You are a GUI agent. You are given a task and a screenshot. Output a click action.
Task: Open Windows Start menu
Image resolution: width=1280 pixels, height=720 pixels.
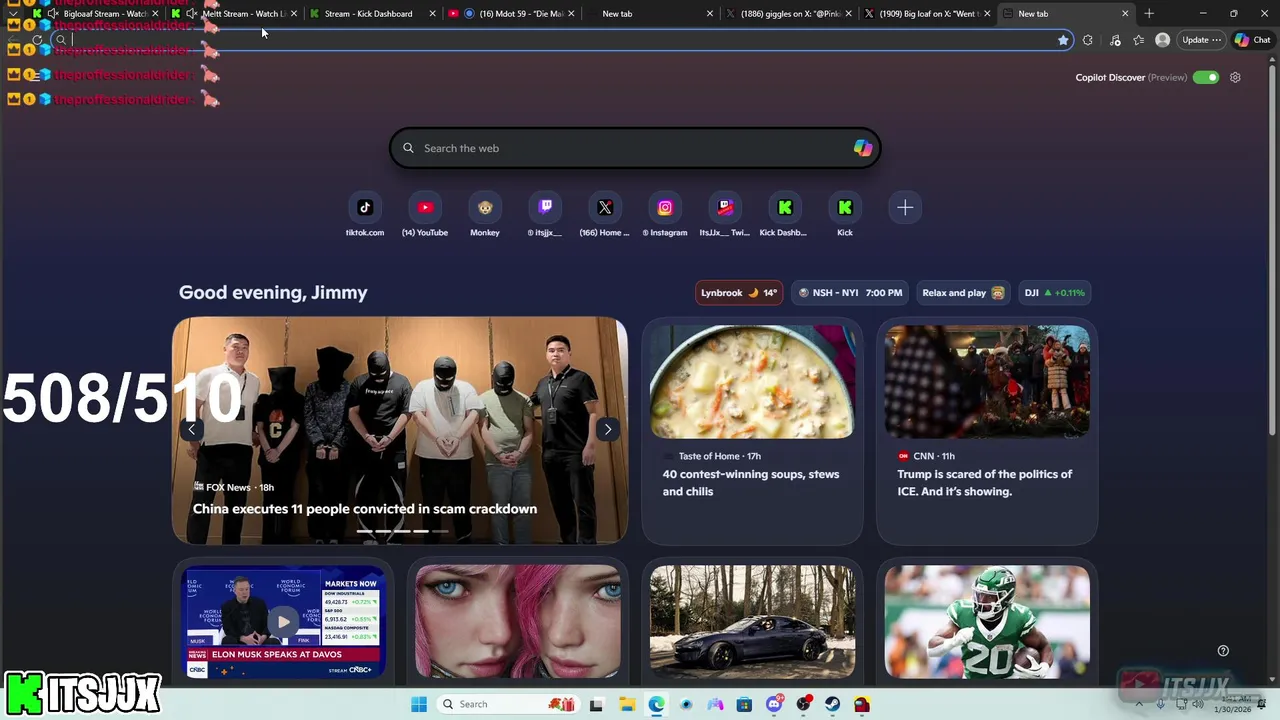point(418,704)
